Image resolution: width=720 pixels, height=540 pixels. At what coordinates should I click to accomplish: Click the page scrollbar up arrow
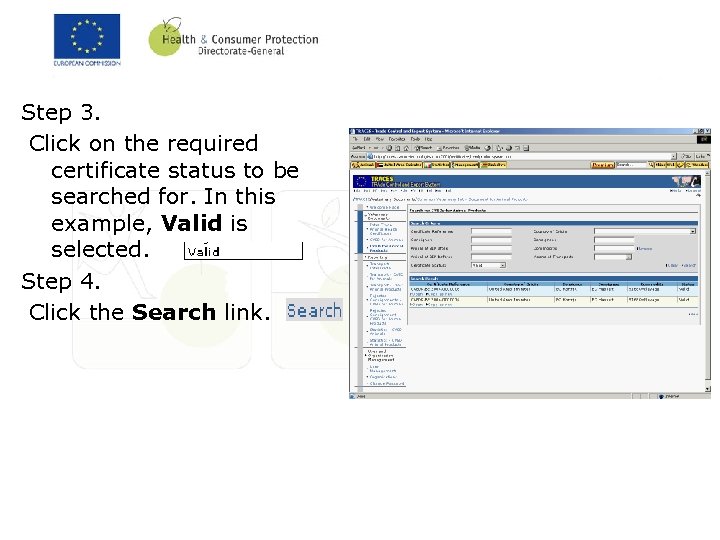click(x=707, y=174)
